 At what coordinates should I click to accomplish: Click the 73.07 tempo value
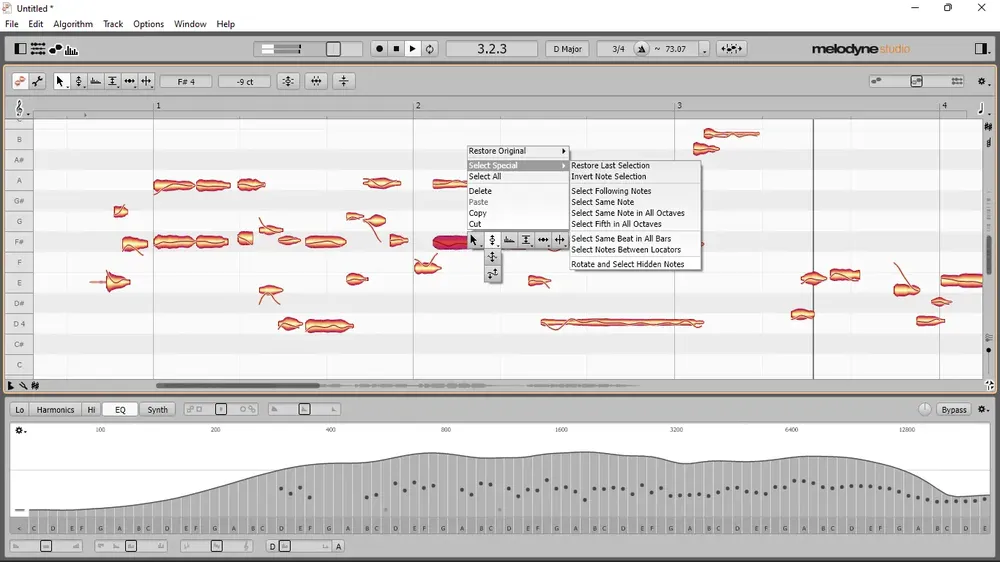pyautogui.click(x=675, y=49)
